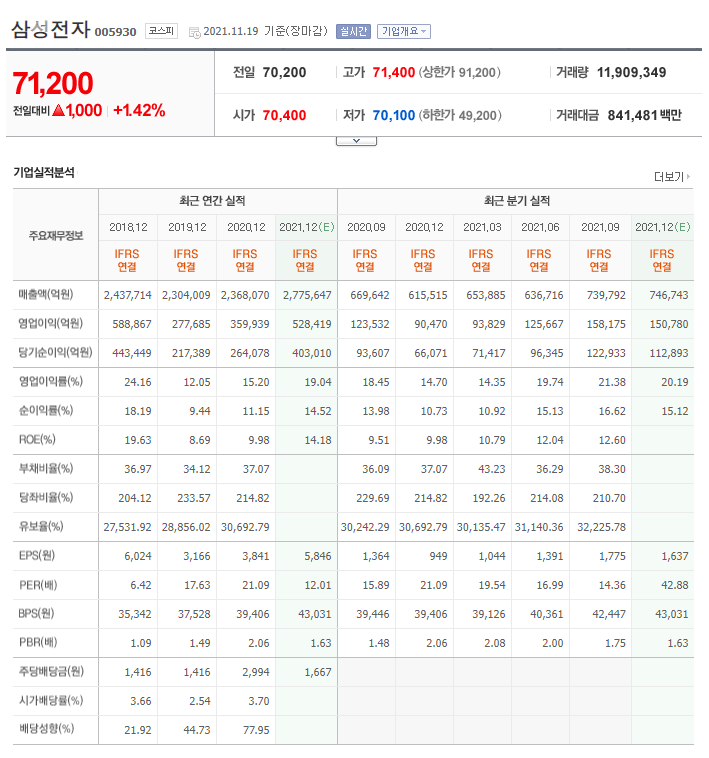Viewport: 709px width, 758px height.
Task: Click the 당좌비율 value 233.57
Action: [193, 498]
